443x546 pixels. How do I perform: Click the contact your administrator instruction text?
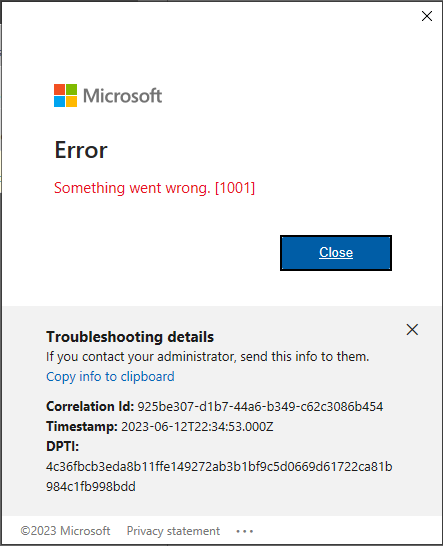208,357
